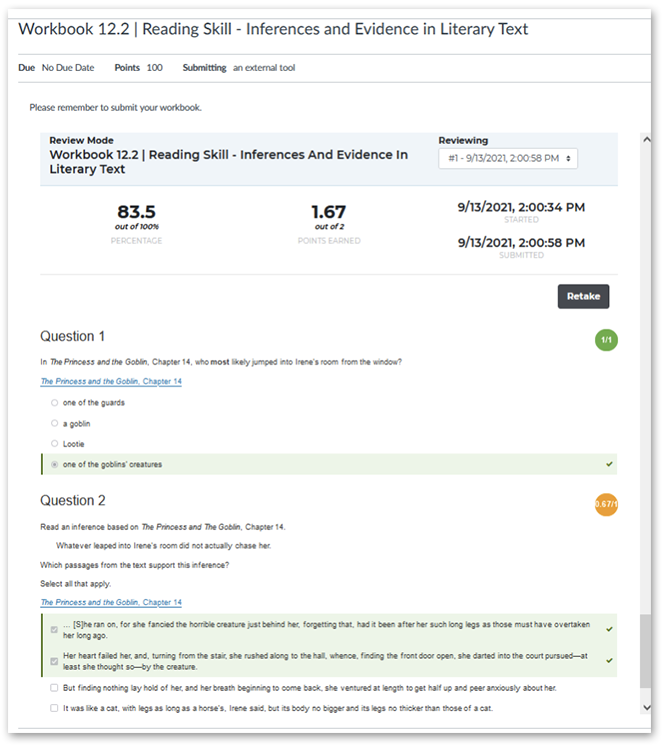
Task: Click the 83.5 percentage score
Action: click(x=136, y=212)
